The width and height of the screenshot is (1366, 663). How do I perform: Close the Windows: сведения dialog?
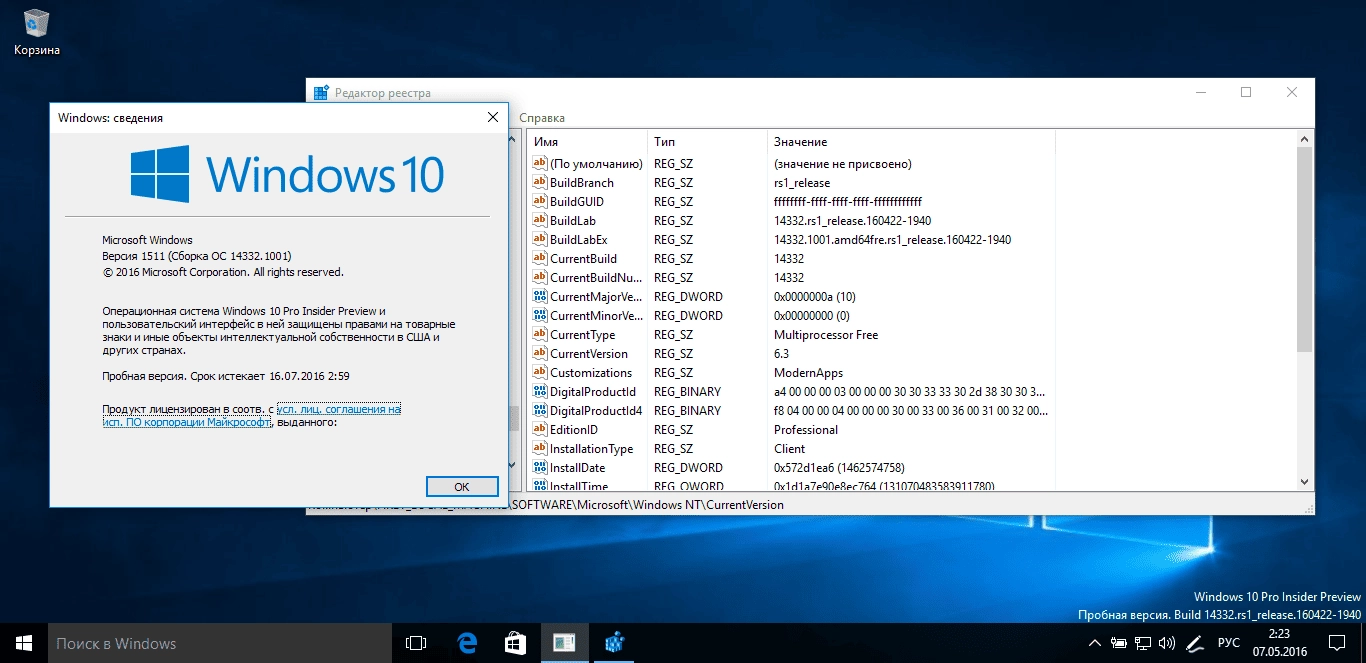492,118
